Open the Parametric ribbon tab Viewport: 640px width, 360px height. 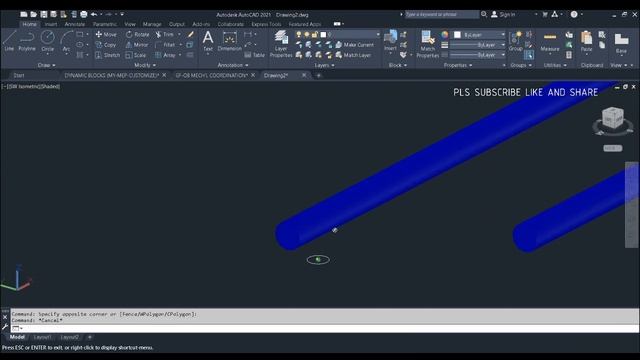pyautogui.click(x=104, y=24)
